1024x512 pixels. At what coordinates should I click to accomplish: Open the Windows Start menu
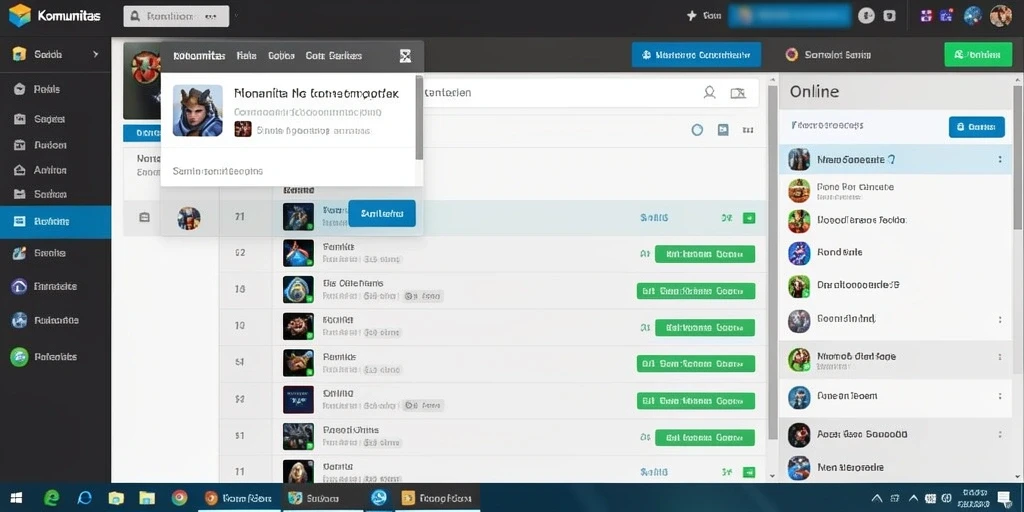click(x=16, y=498)
